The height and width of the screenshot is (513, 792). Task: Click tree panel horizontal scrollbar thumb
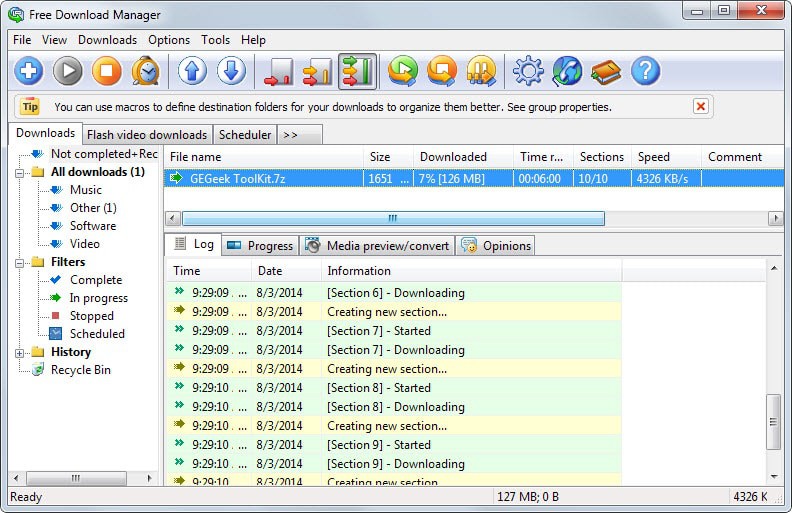[x=76, y=478]
